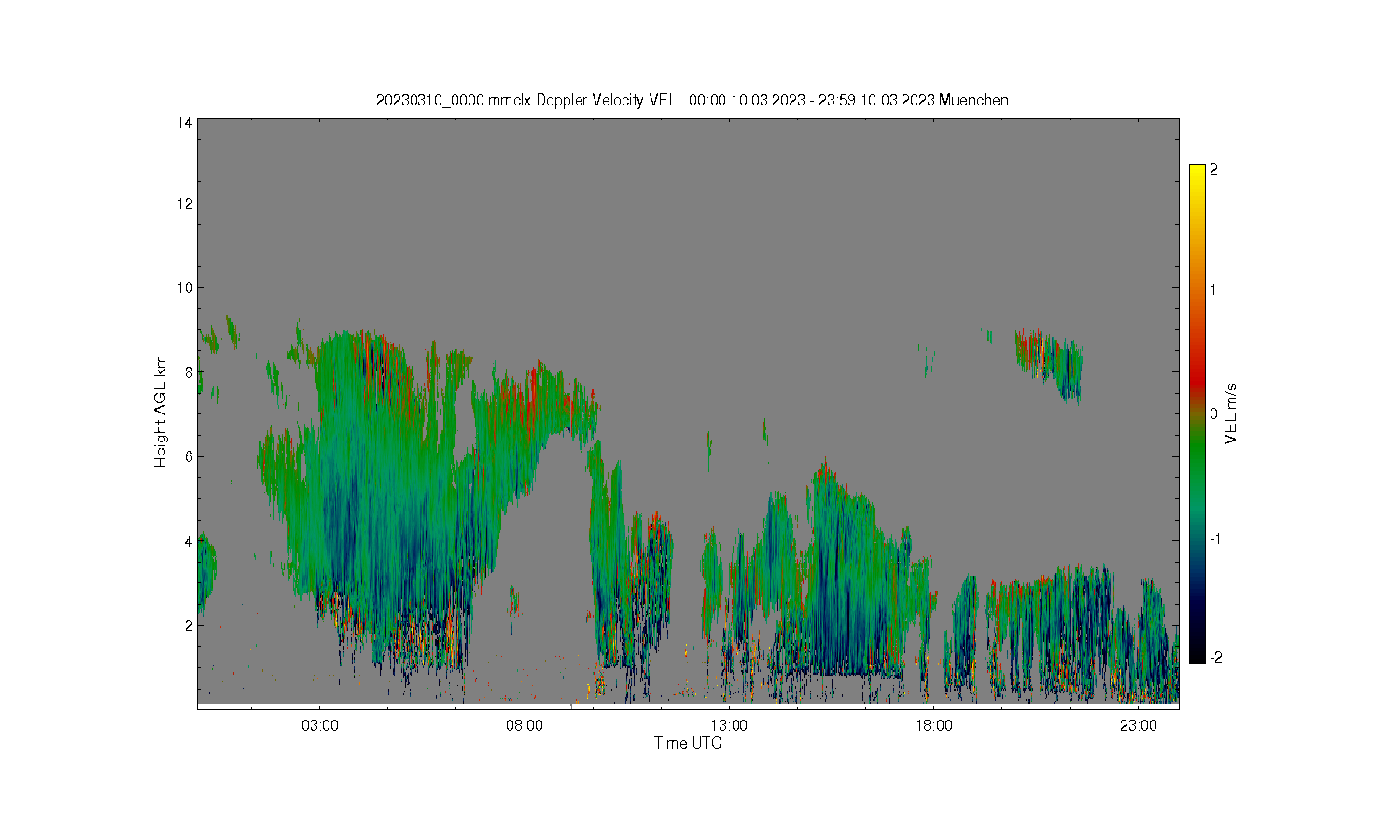
Task: Click the 23:00 time tick label
Action: pos(1138,726)
